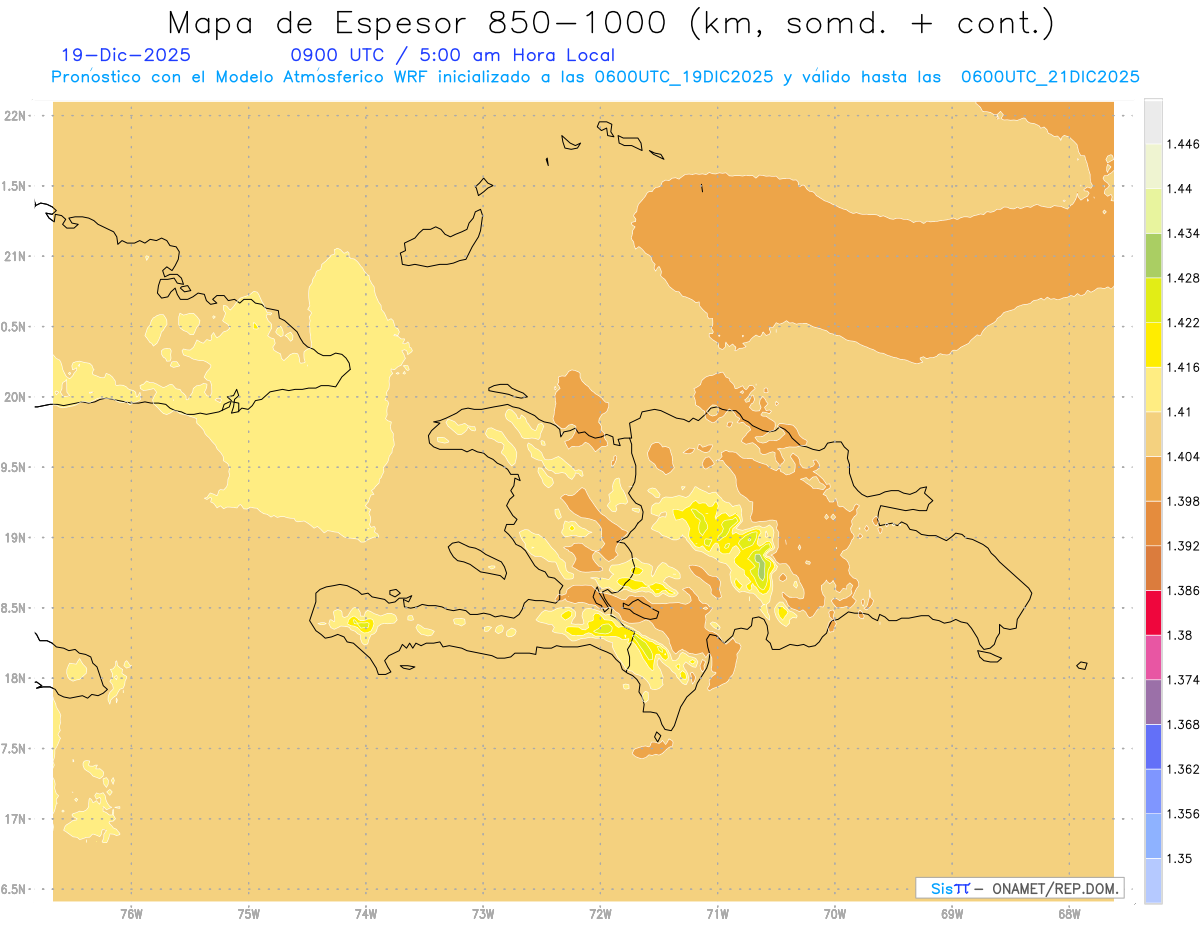Click the '71W' longitude label
The height and width of the screenshot is (927, 1200).
[x=717, y=914]
